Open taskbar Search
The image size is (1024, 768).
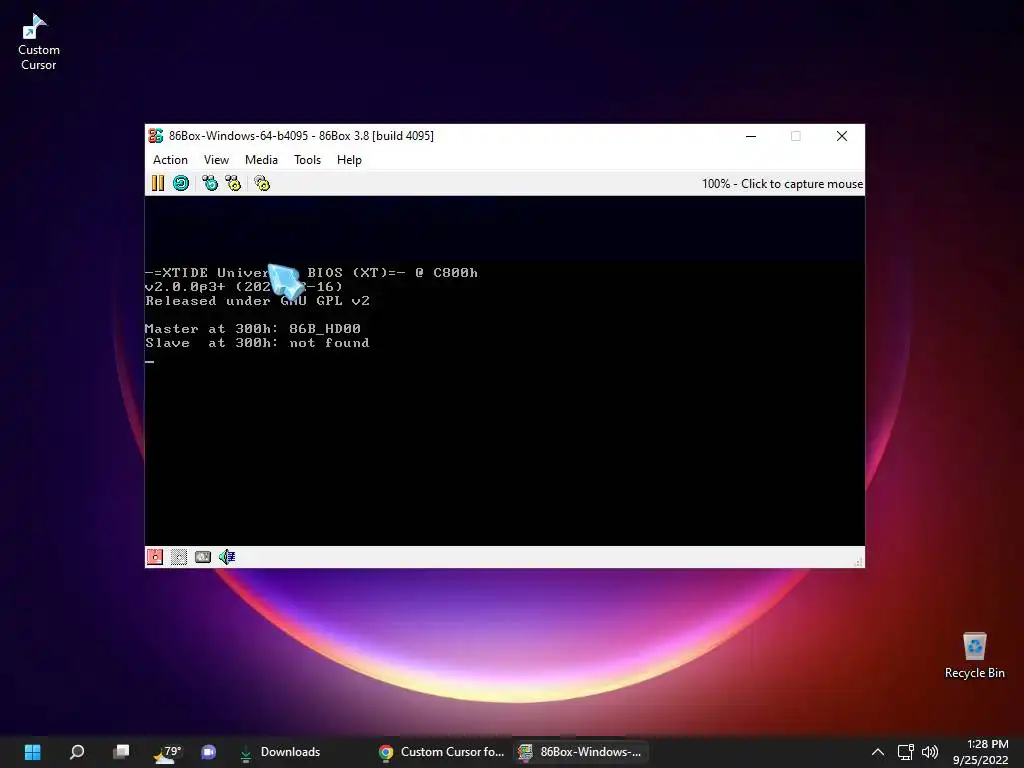click(x=77, y=752)
